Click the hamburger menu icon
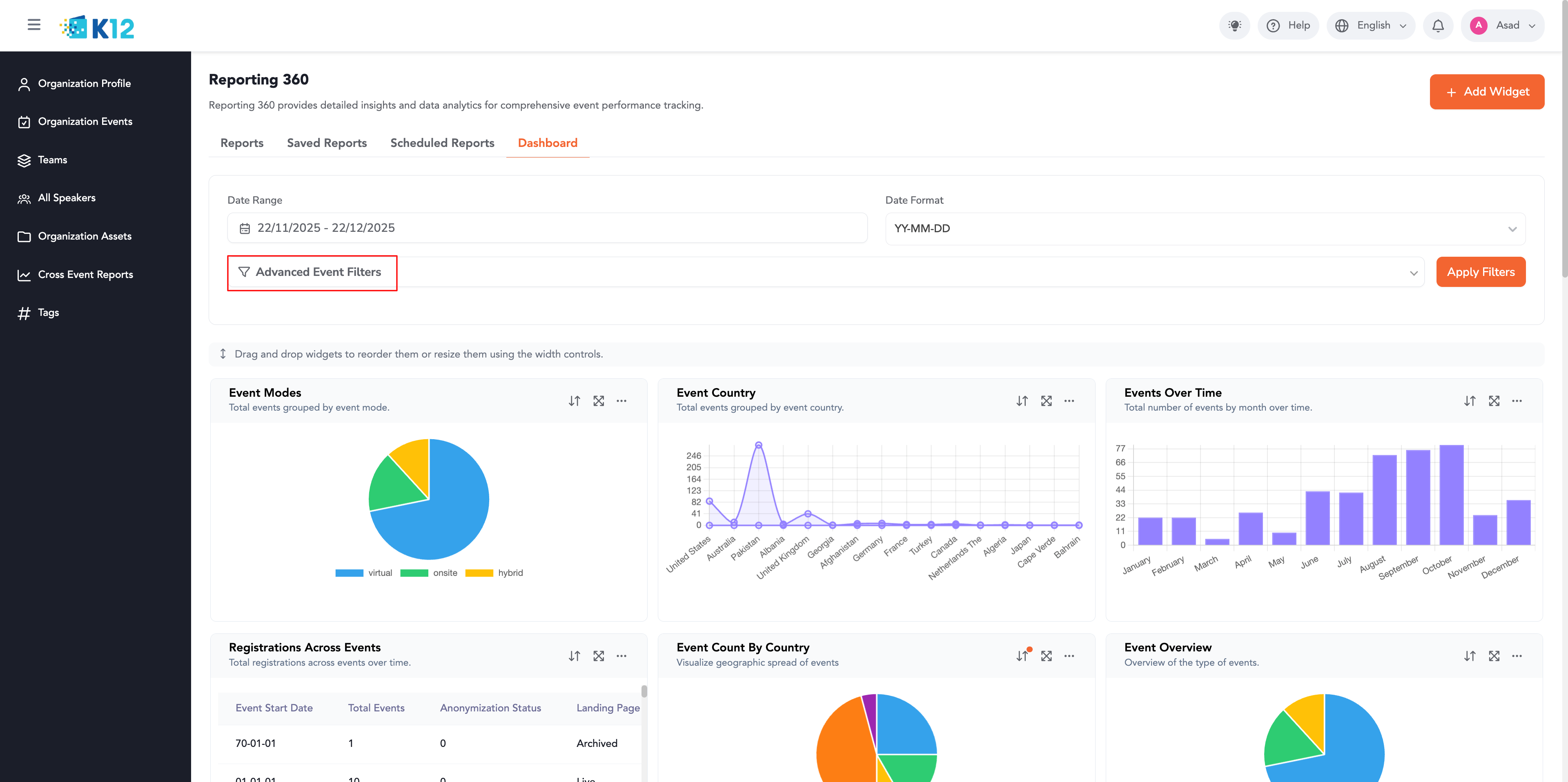The image size is (1568, 782). [34, 25]
